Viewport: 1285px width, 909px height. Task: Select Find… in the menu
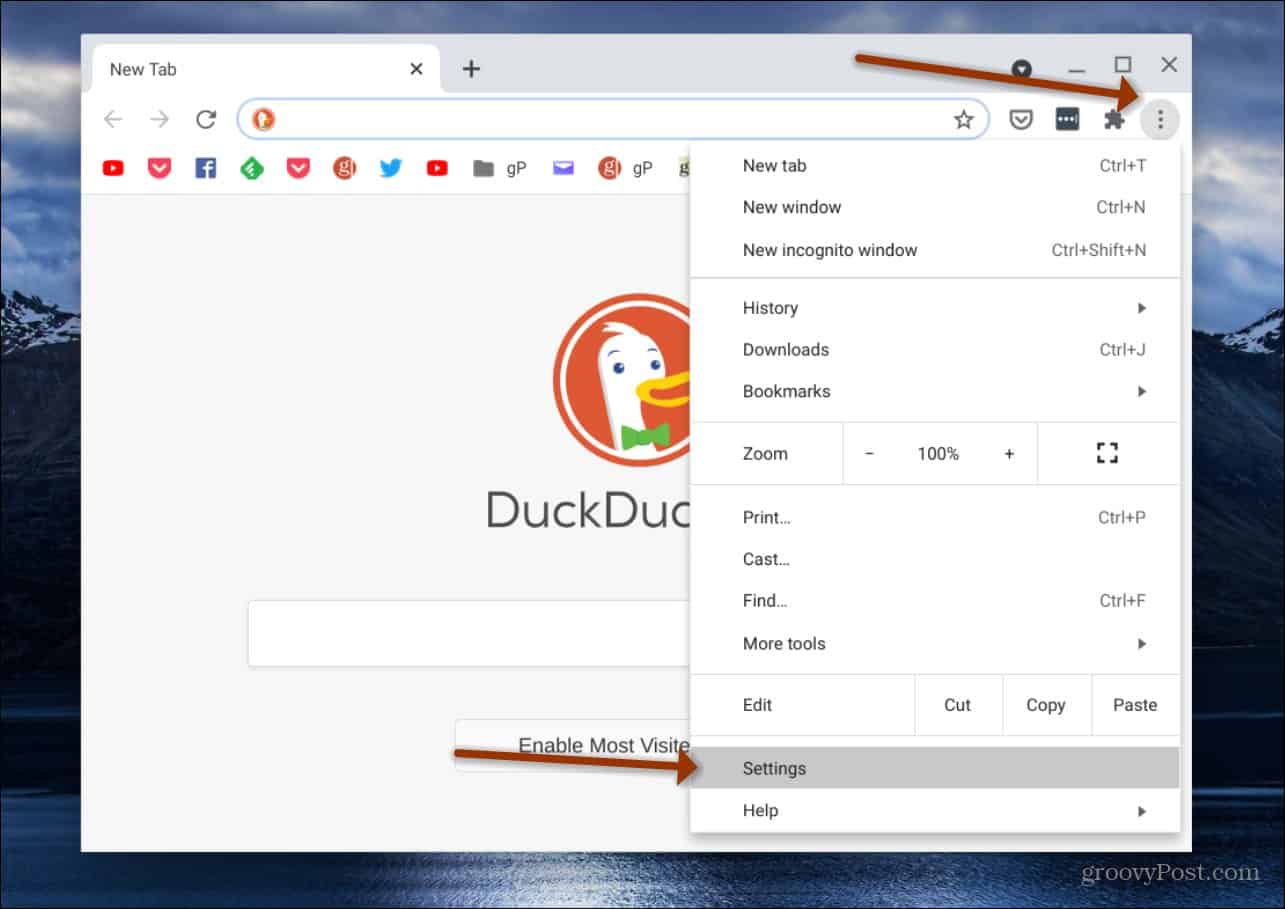pos(935,600)
